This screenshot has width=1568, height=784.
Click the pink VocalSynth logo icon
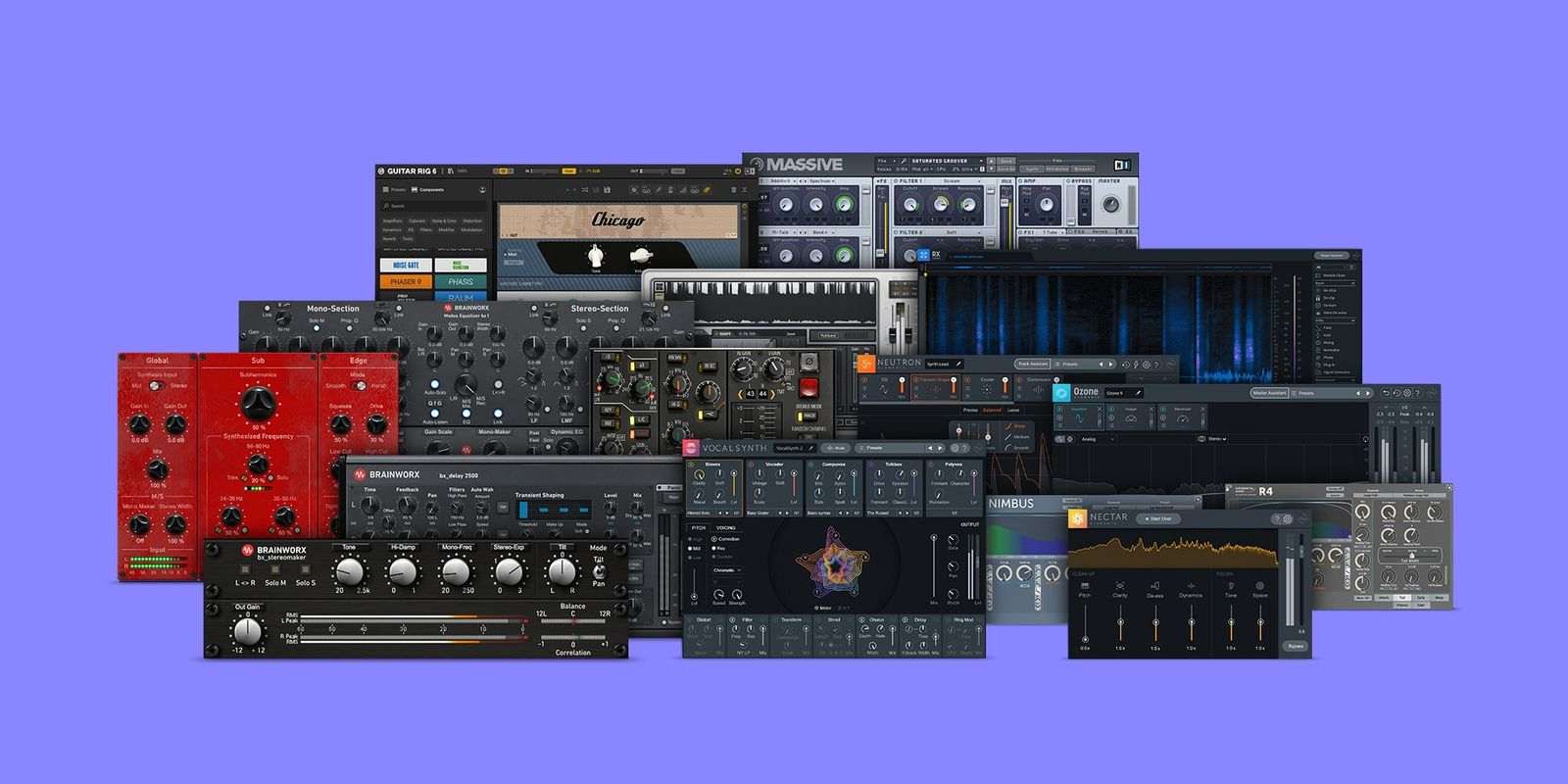[x=692, y=448]
